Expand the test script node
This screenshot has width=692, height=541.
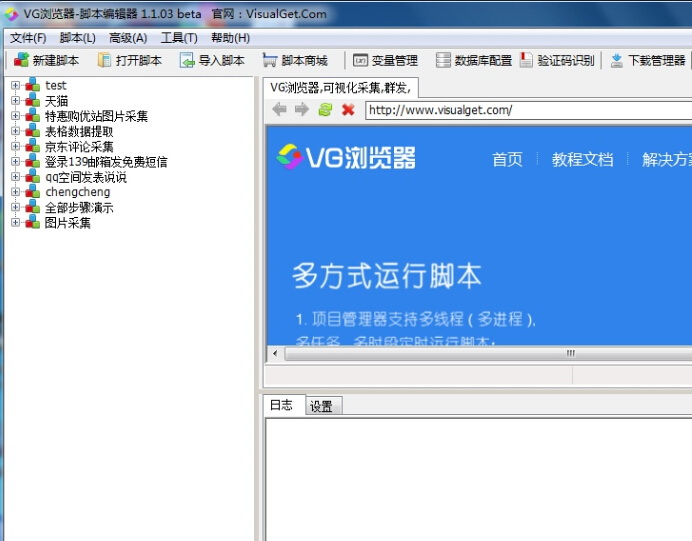(x=15, y=85)
